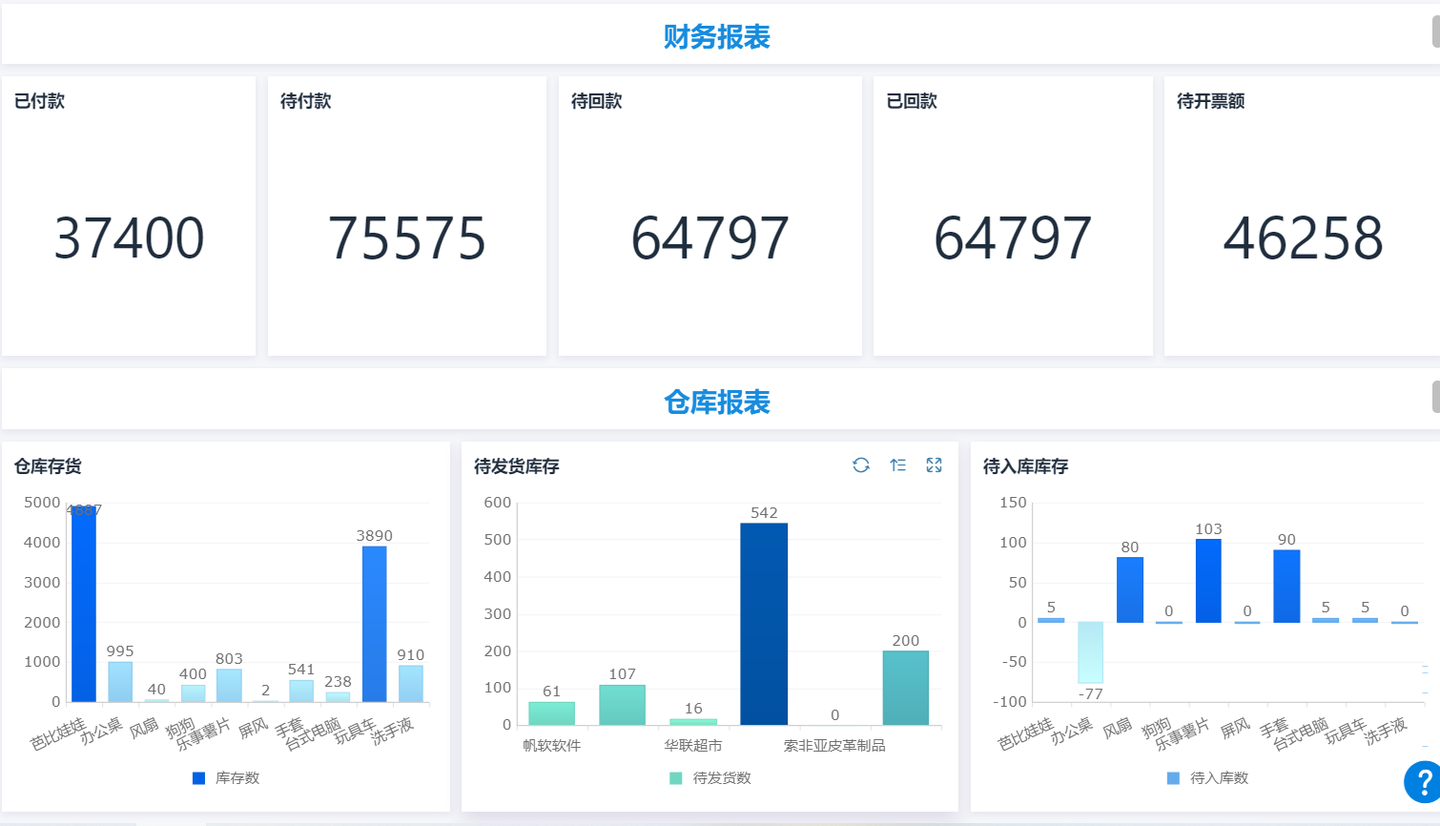Select the 手套 bar labeled 541
The image size is (1440, 826).
(302, 691)
